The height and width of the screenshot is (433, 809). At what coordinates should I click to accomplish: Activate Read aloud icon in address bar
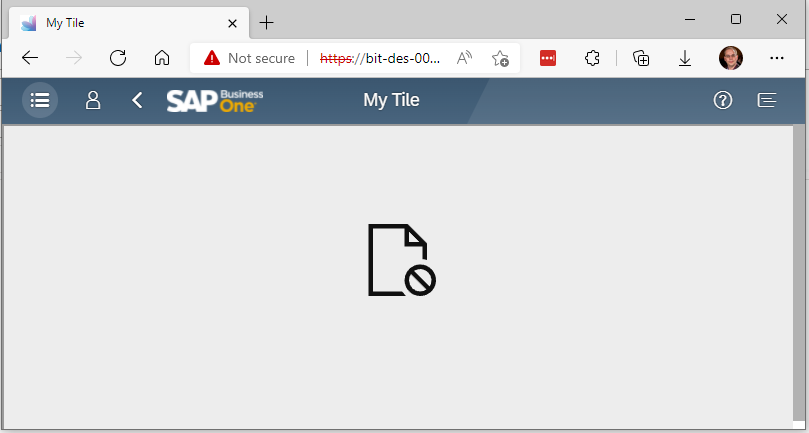(x=464, y=58)
